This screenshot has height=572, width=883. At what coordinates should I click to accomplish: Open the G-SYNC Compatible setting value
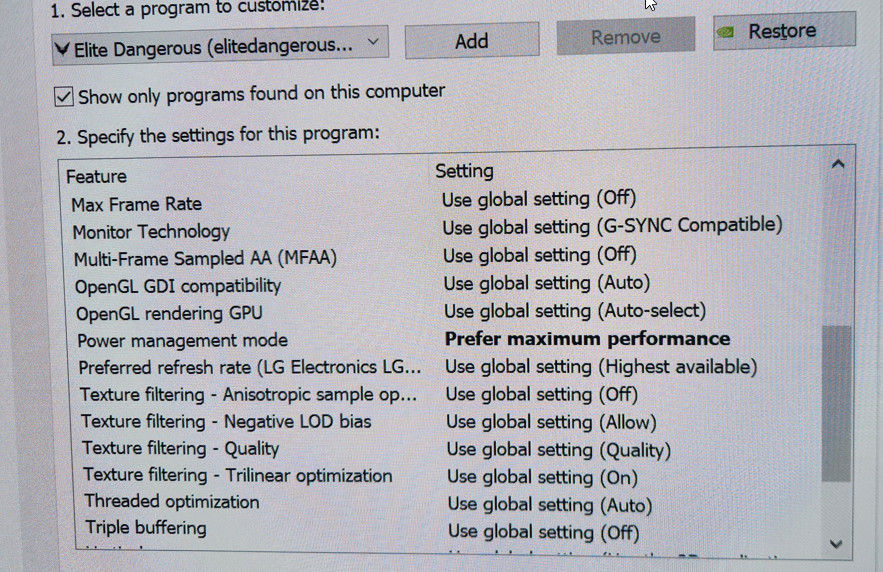(612, 226)
